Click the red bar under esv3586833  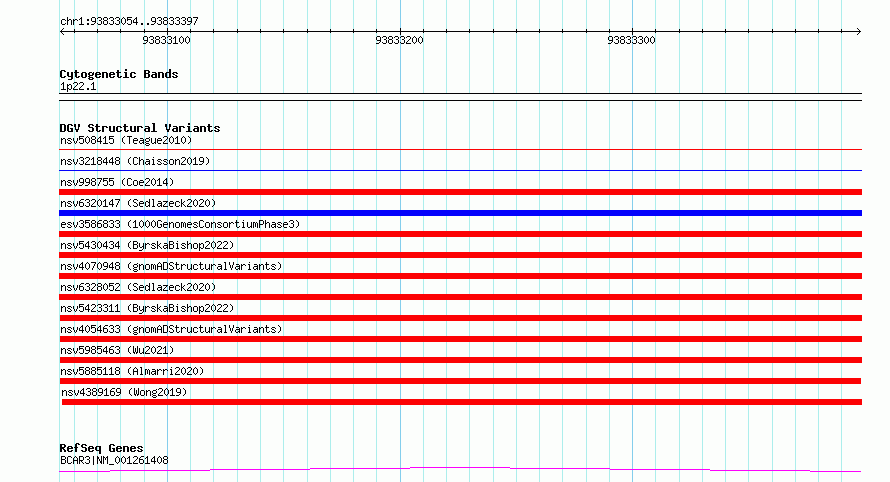pos(460,234)
